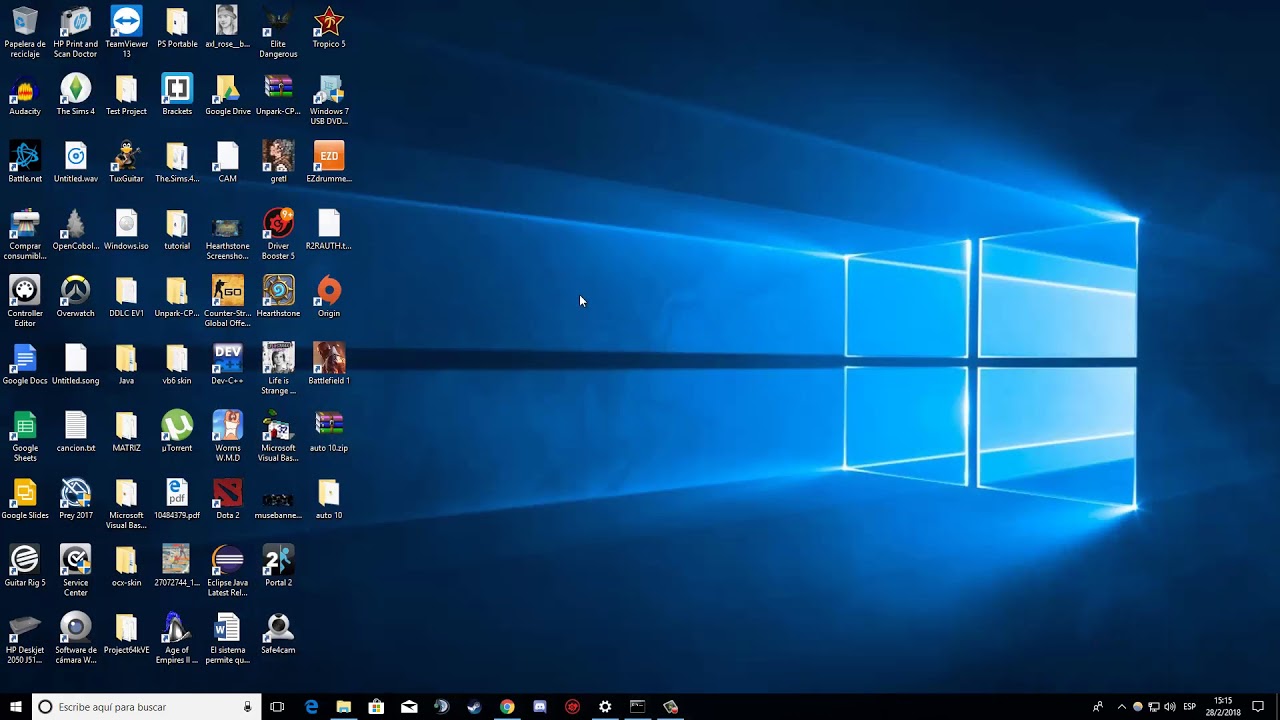Select the Battlefield 1 icon
The height and width of the screenshot is (720, 1280).
pos(329,364)
